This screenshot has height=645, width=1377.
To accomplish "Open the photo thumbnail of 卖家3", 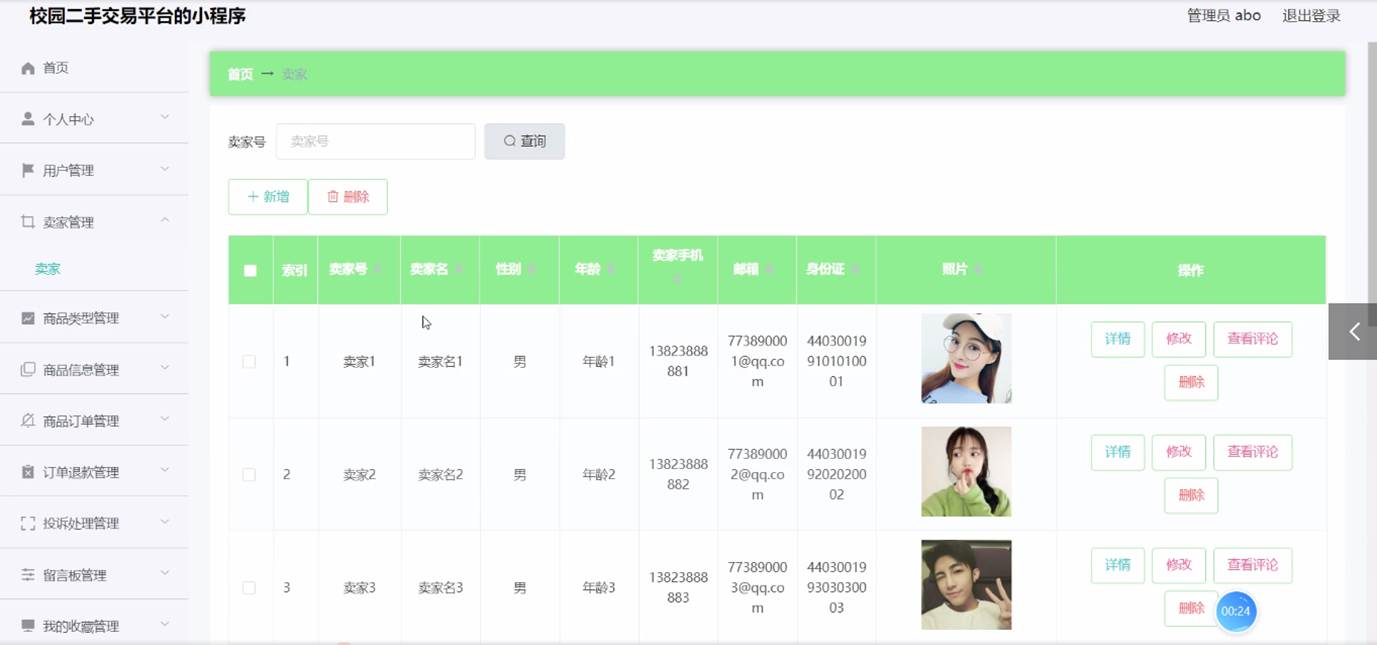I will 966,585.
